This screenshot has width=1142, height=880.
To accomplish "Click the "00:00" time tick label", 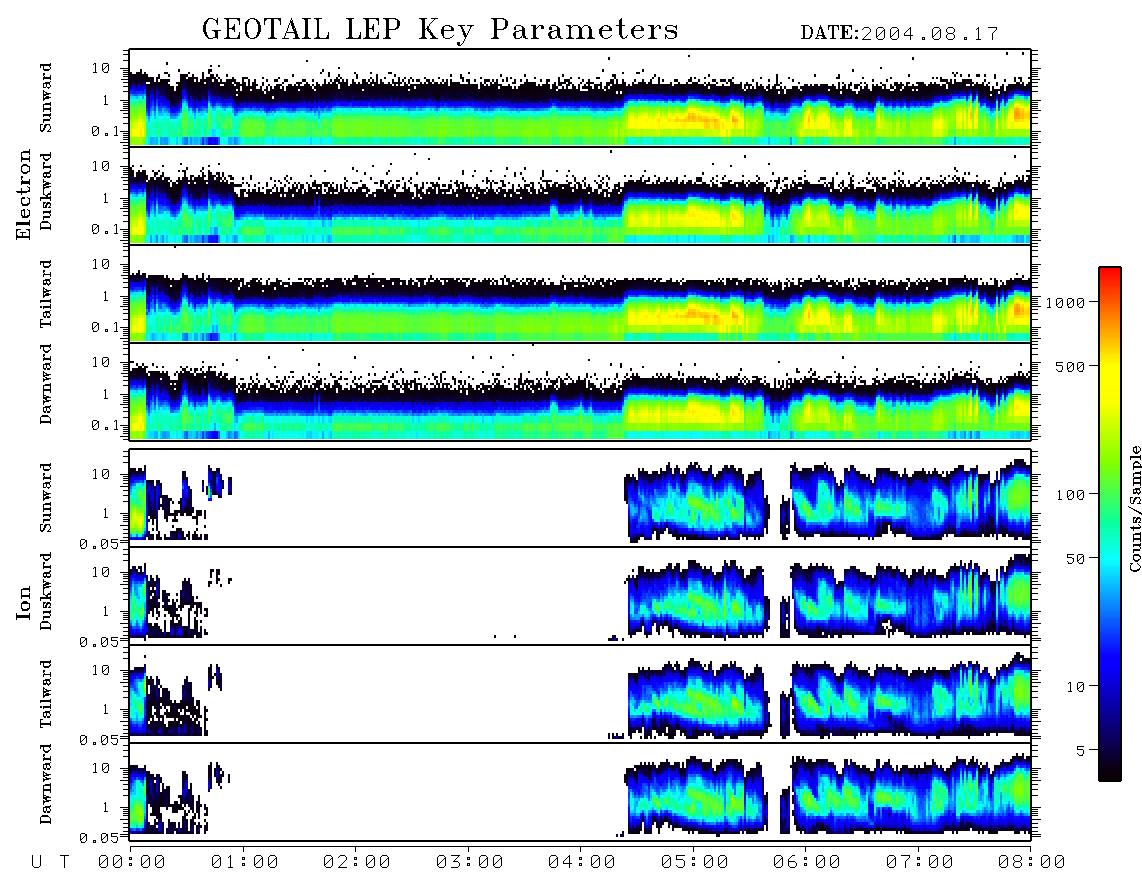I will (132, 862).
